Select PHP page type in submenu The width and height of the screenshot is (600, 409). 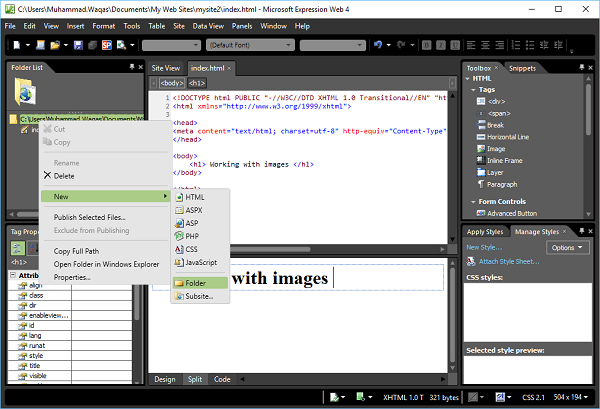coord(193,236)
